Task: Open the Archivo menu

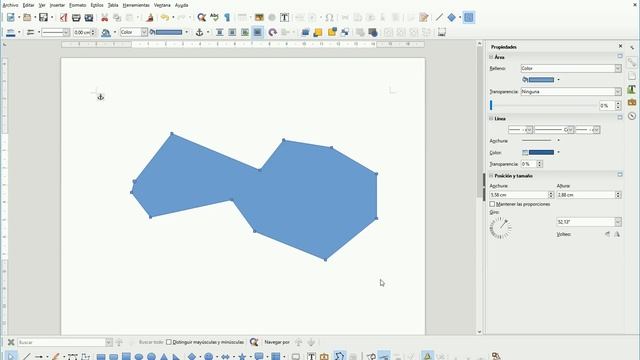Action: point(10,5)
